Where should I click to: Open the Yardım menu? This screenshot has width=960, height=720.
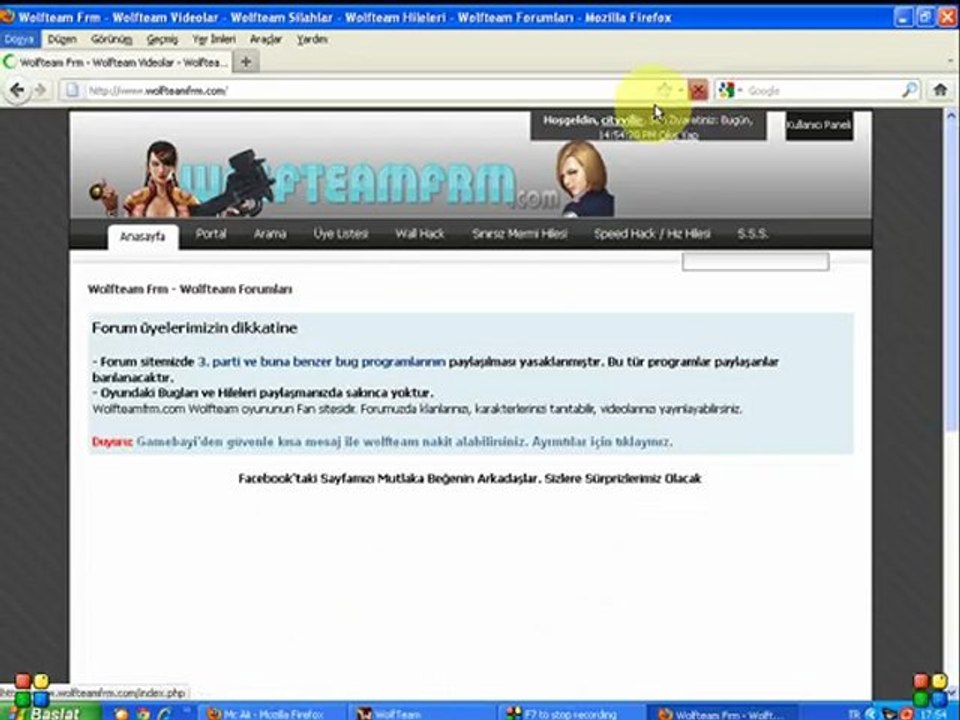312,39
